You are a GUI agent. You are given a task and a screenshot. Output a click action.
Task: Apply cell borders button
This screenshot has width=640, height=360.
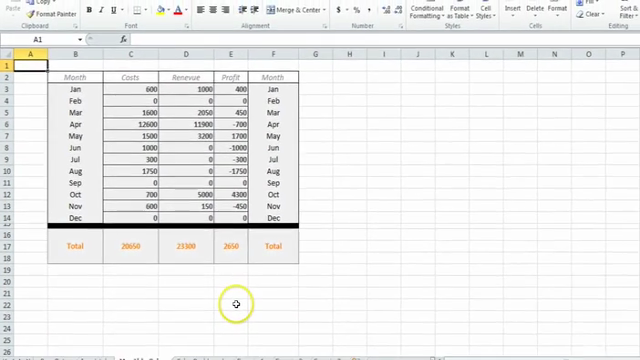pos(137,10)
